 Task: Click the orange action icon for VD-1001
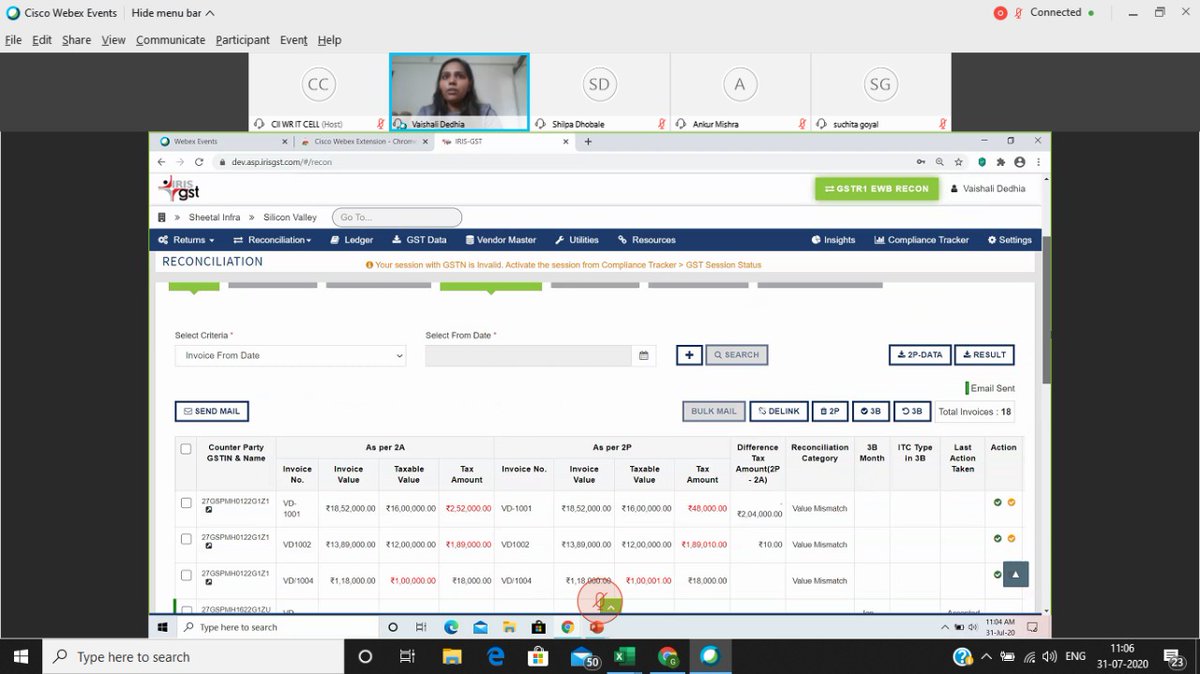1011,502
